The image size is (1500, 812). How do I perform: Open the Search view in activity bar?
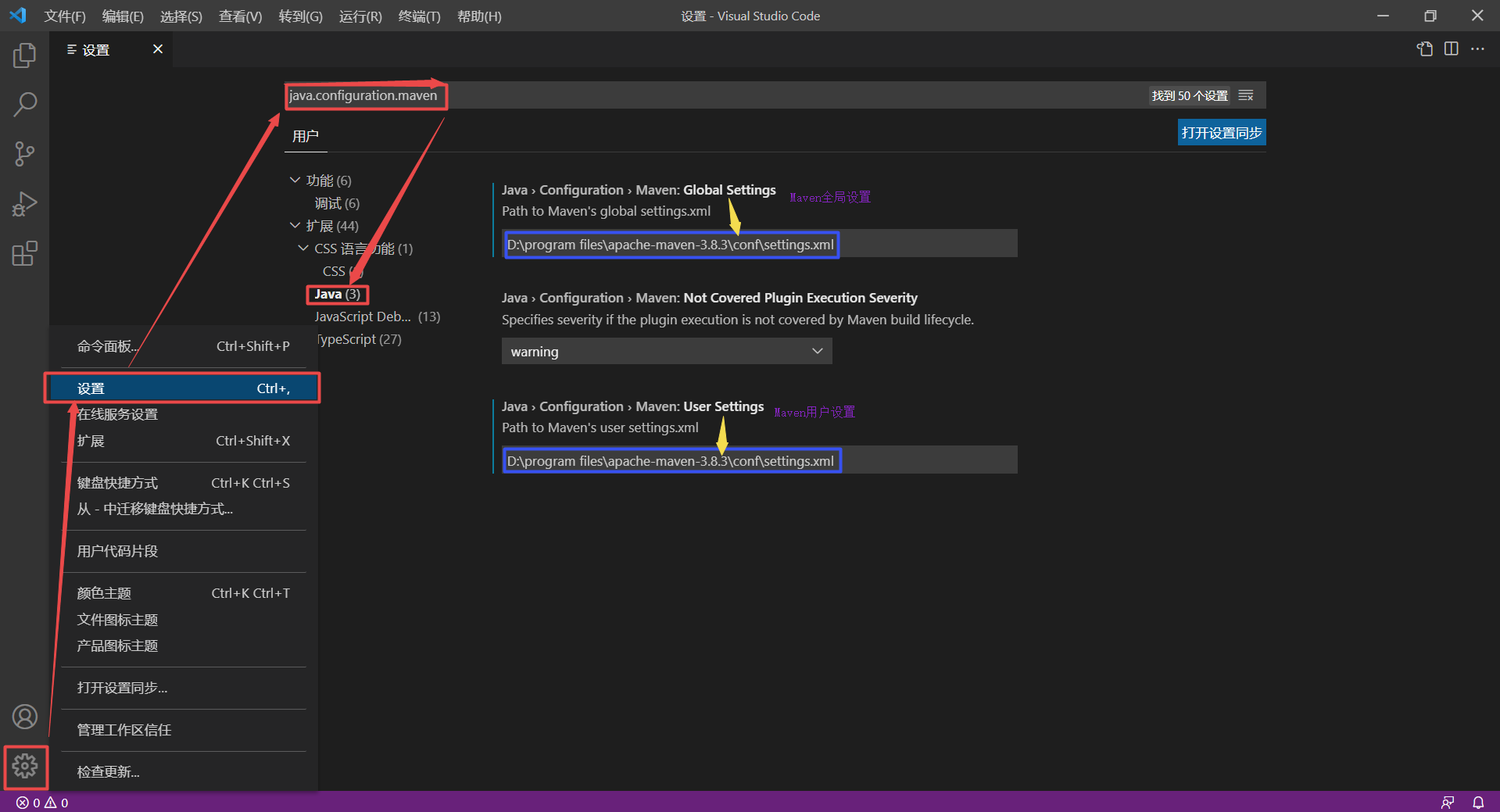(x=24, y=105)
